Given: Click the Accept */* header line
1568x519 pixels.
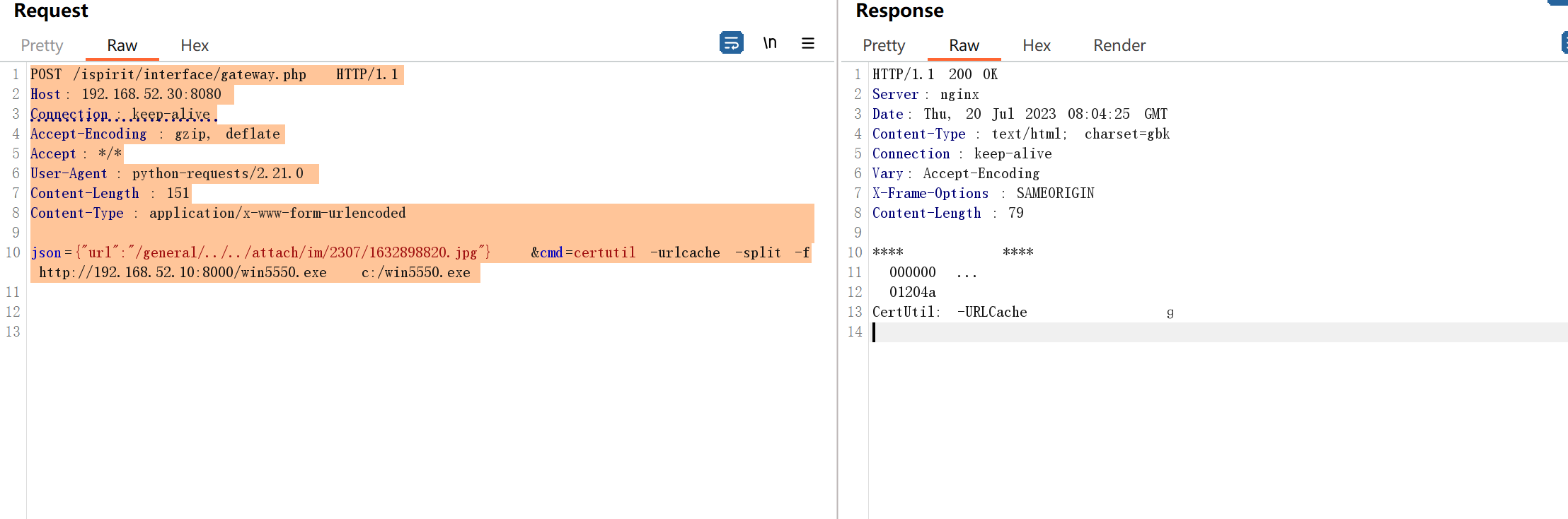Looking at the screenshot, I should click(x=76, y=153).
